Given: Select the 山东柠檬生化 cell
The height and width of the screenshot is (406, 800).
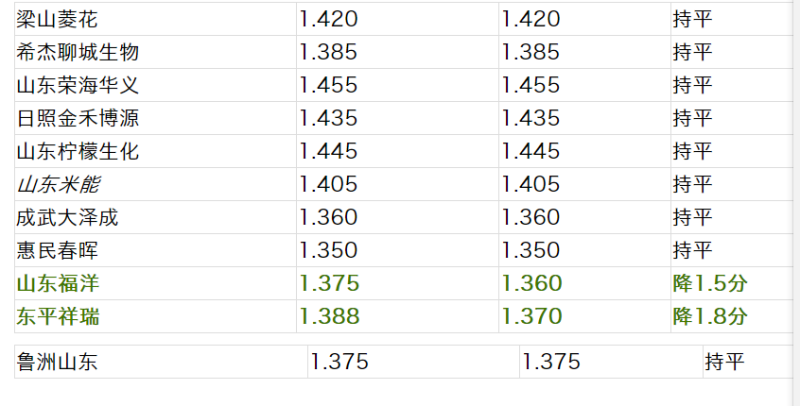Looking at the screenshot, I should (155, 151).
